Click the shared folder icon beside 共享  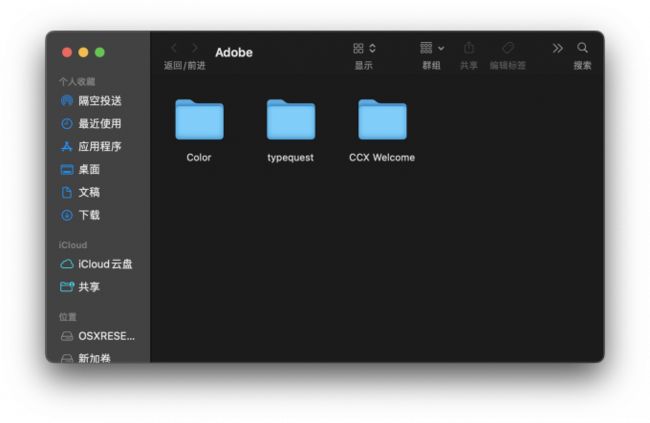pos(67,287)
